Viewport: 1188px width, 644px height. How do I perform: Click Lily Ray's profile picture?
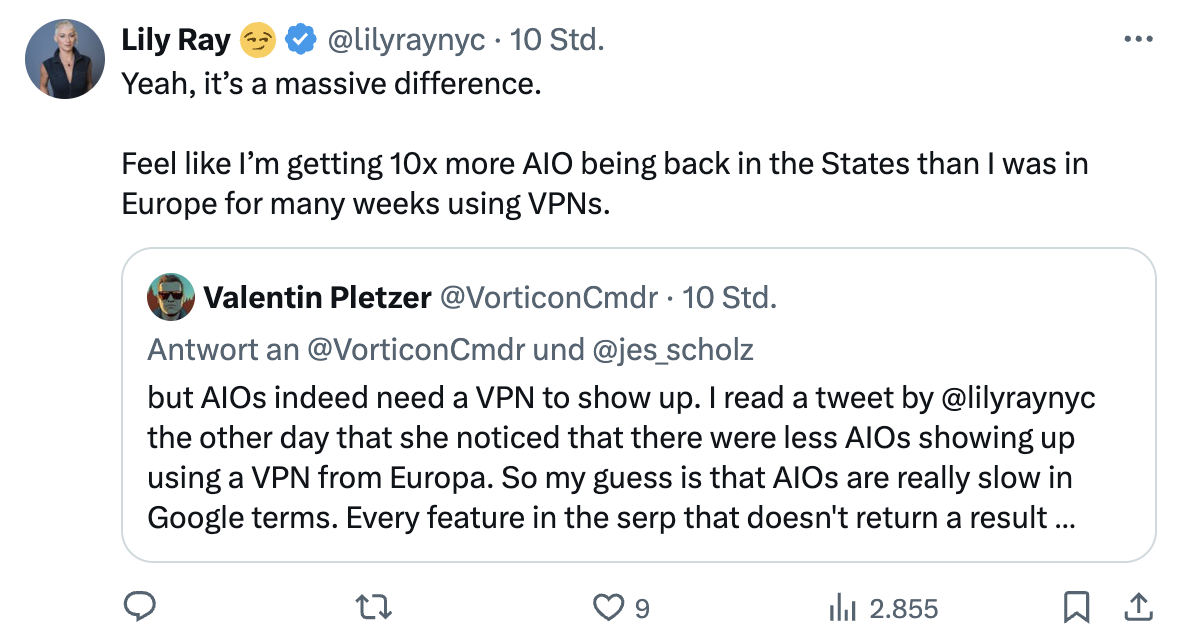pos(64,58)
